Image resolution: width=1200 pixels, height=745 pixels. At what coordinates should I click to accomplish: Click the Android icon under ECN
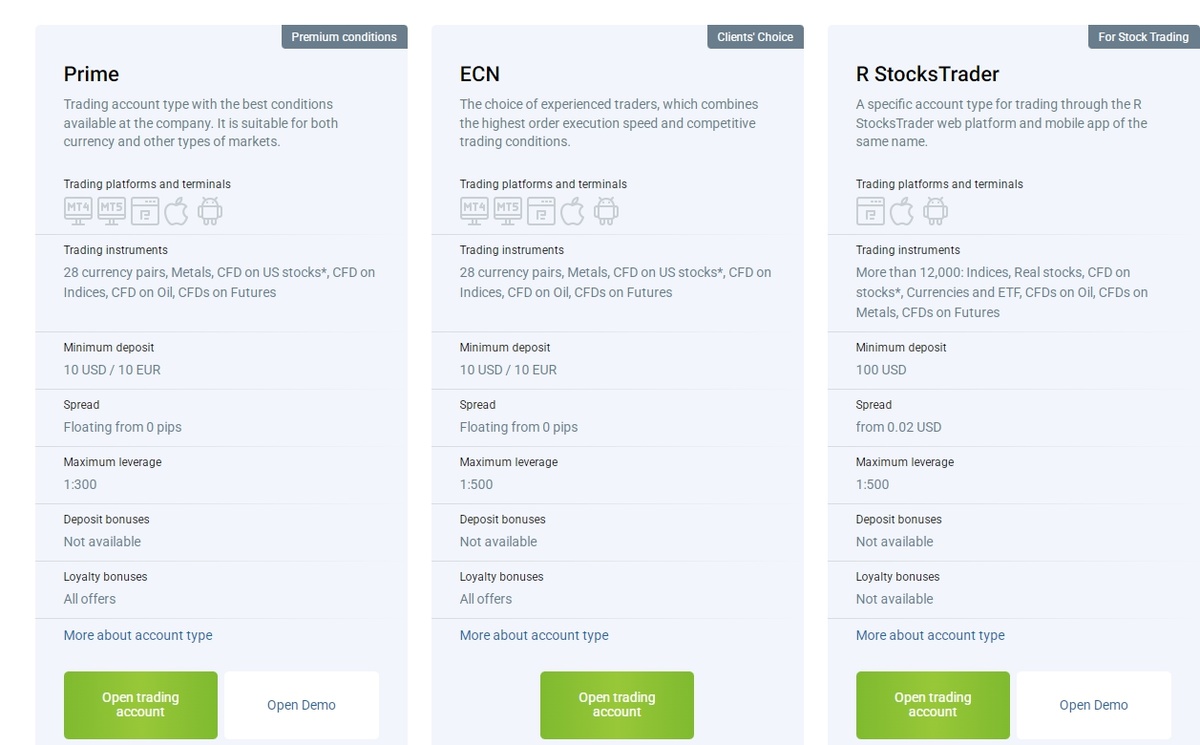point(606,210)
